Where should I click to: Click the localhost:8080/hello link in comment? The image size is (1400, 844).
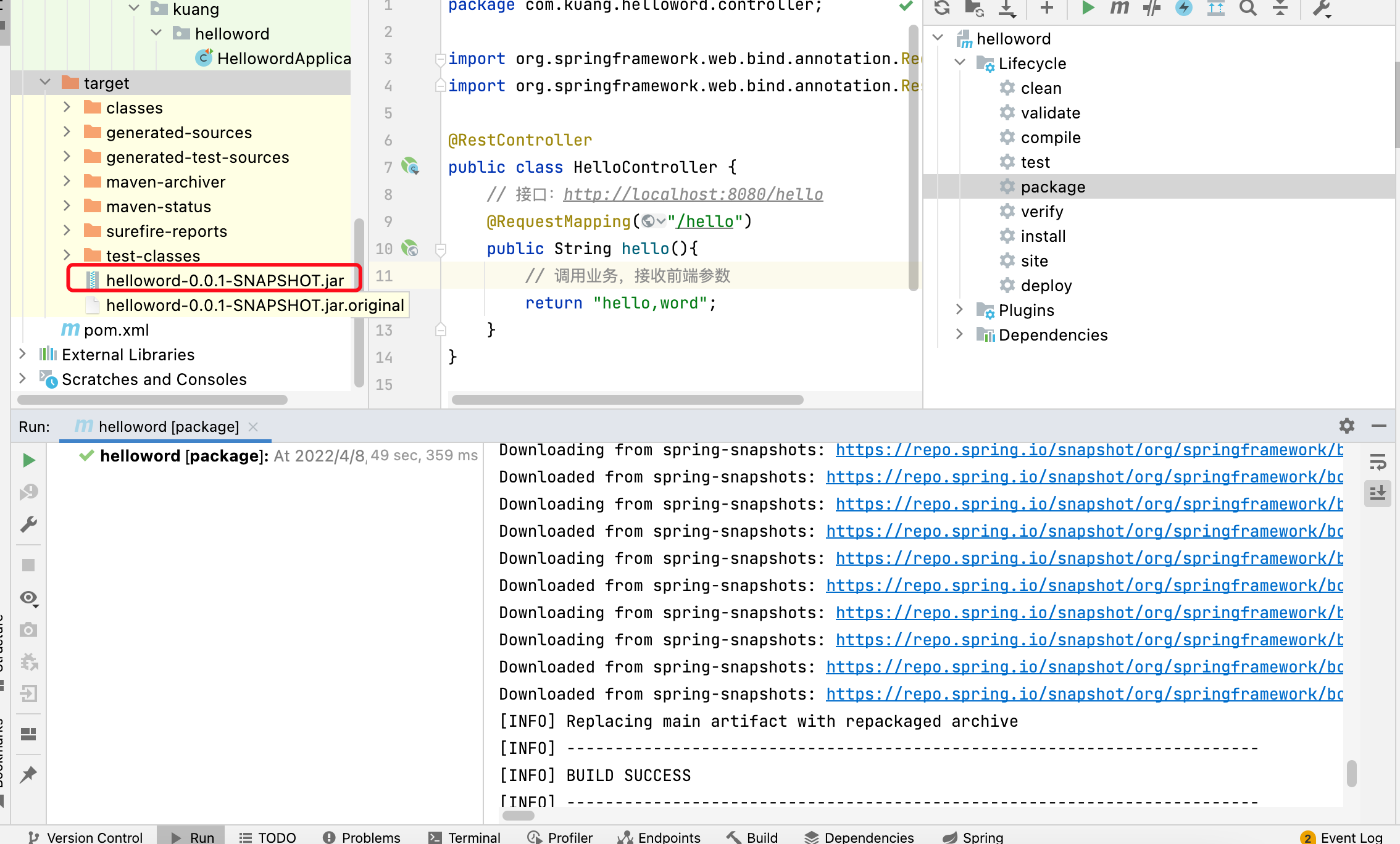(693, 194)
